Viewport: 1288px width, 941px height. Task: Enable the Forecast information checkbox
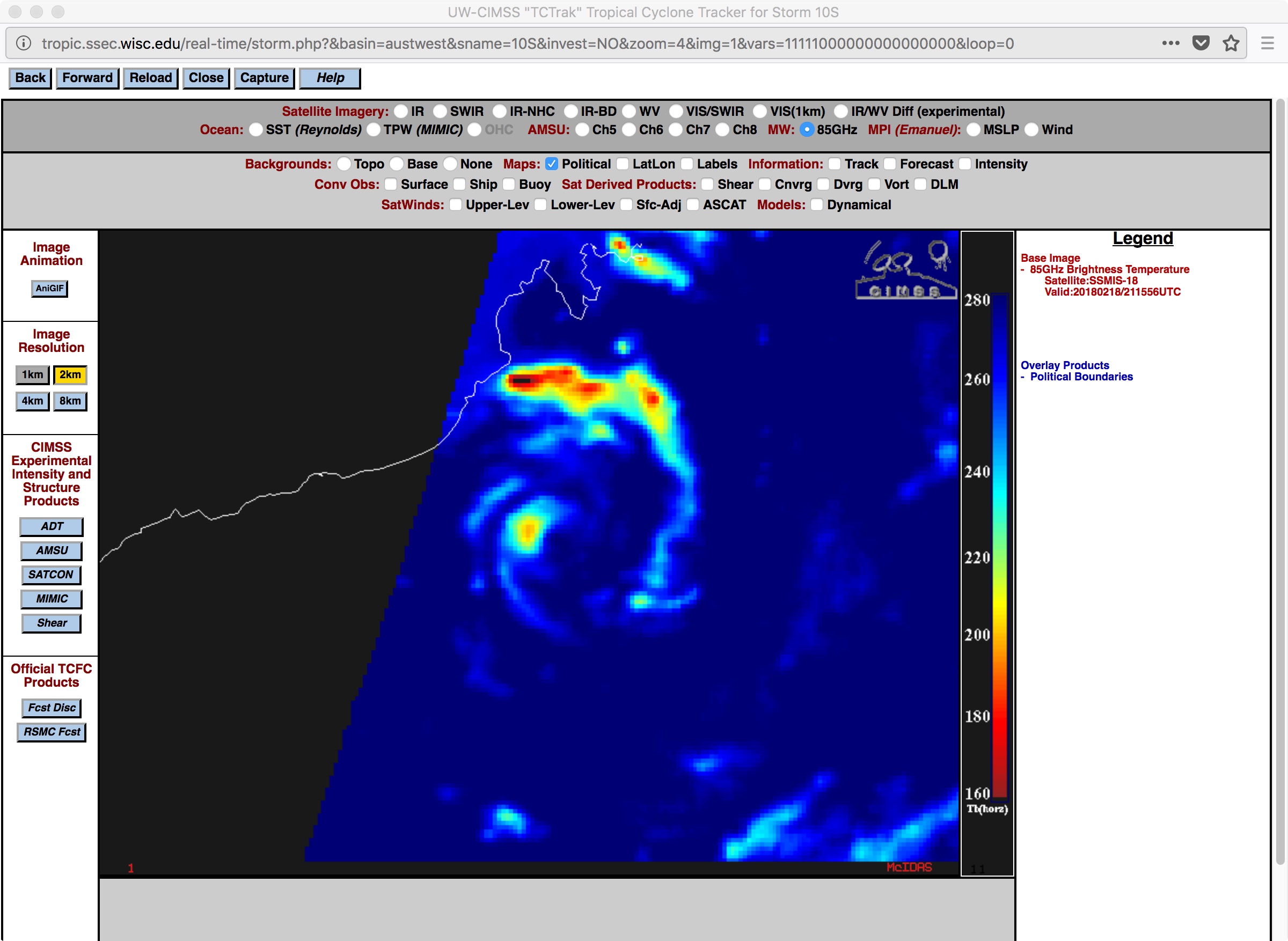(890, 164)
